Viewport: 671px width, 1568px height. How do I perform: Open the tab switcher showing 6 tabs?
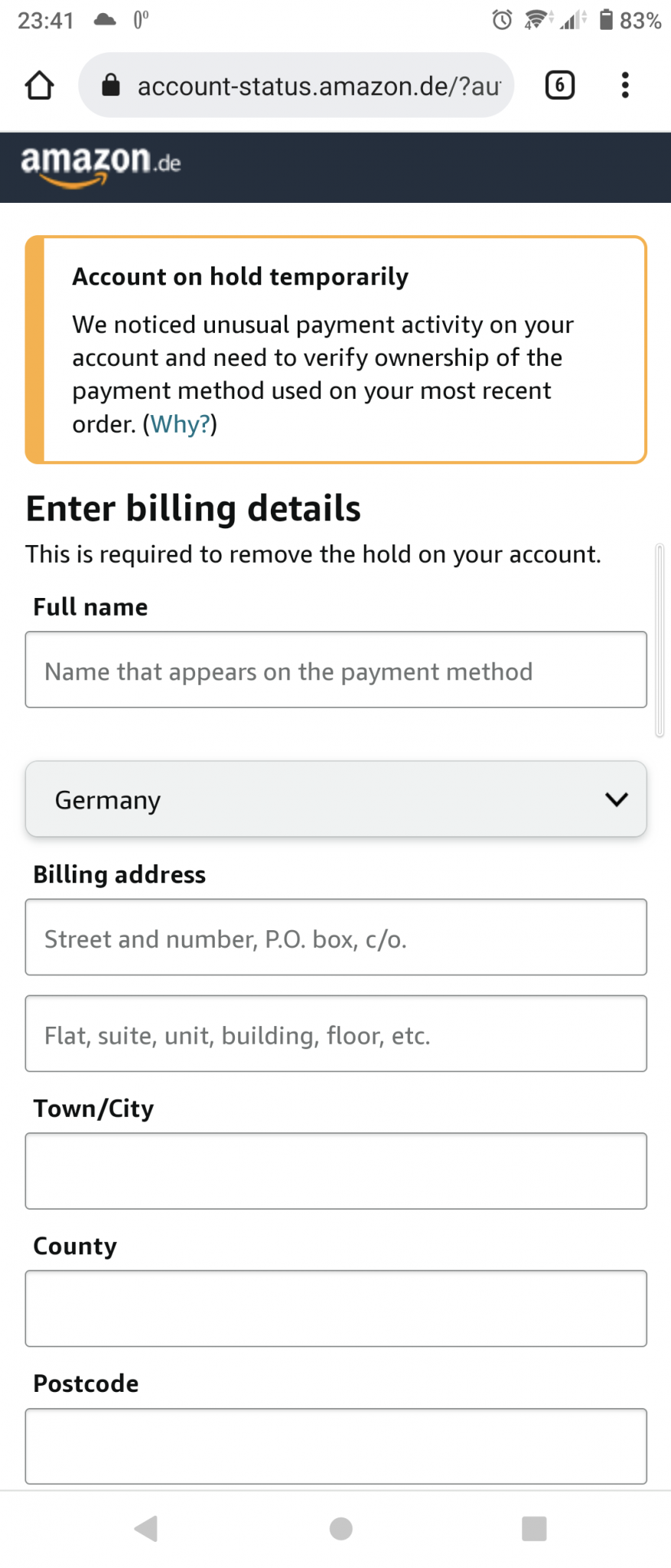[559, 85]
